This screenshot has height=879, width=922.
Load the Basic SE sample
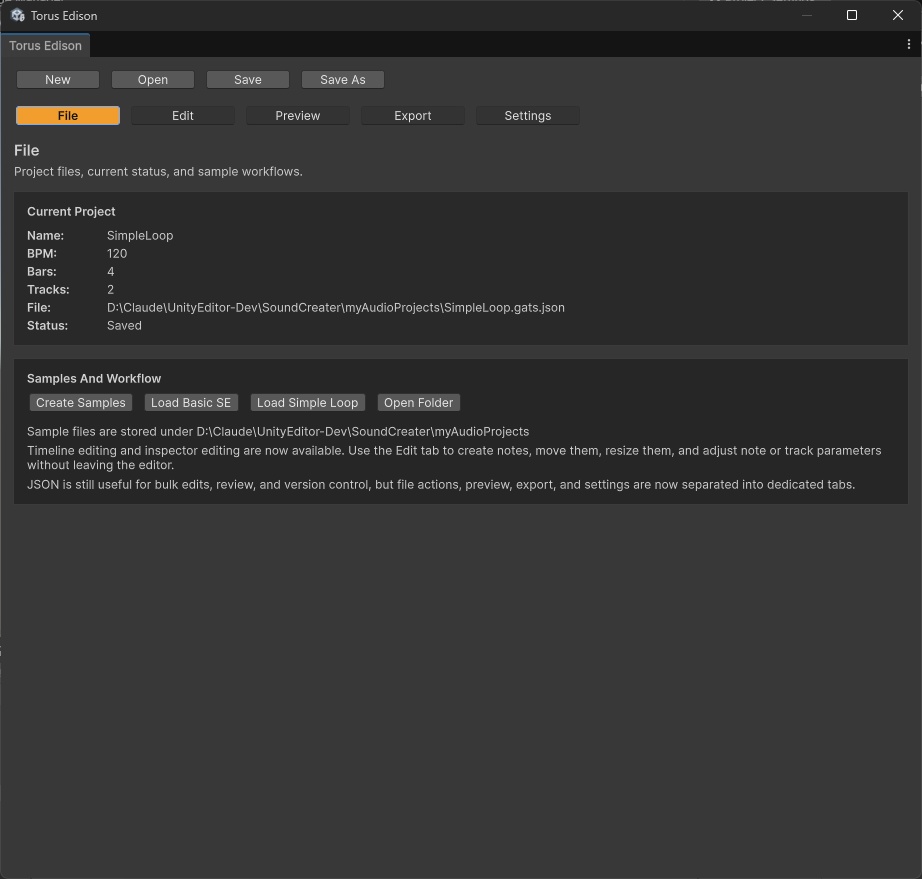pyautogui.click(x=191, y=403)
